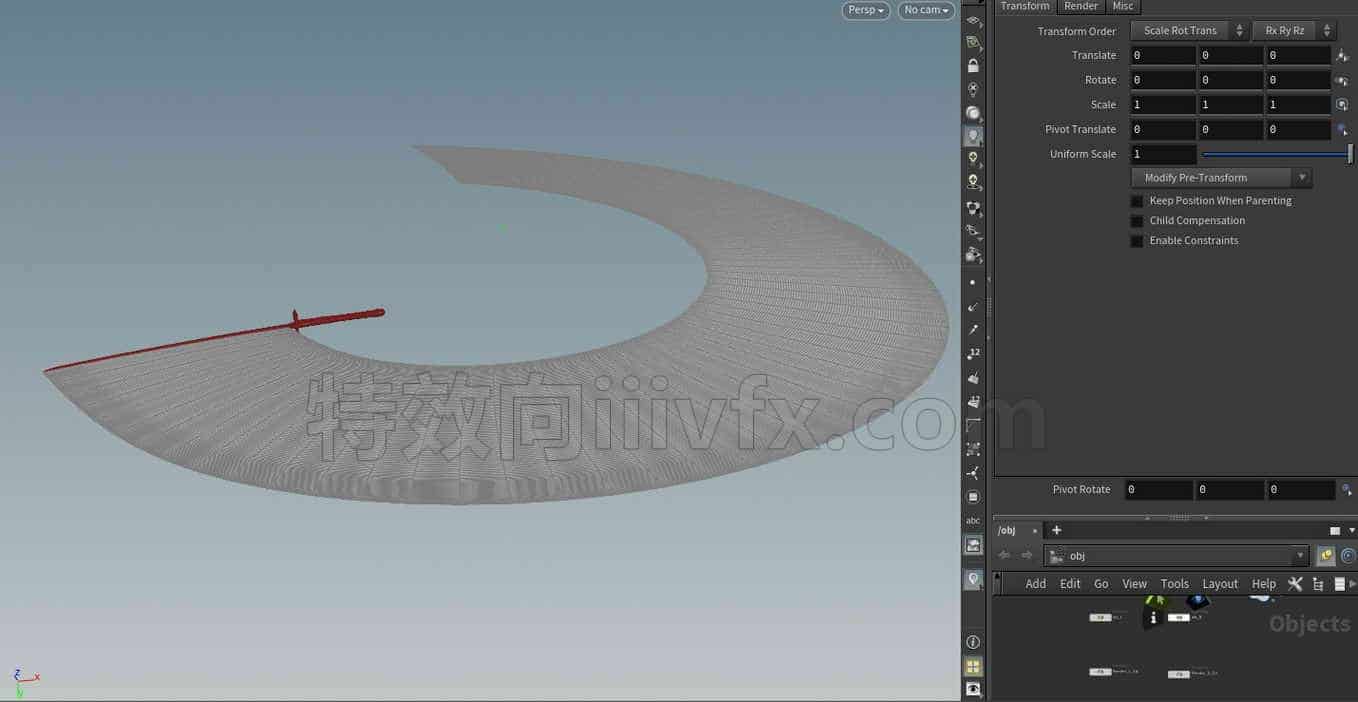Switch to the Render tab
Image resolution: width=1358 pixels, height=702 pixels.
(x=1081, y=6)
